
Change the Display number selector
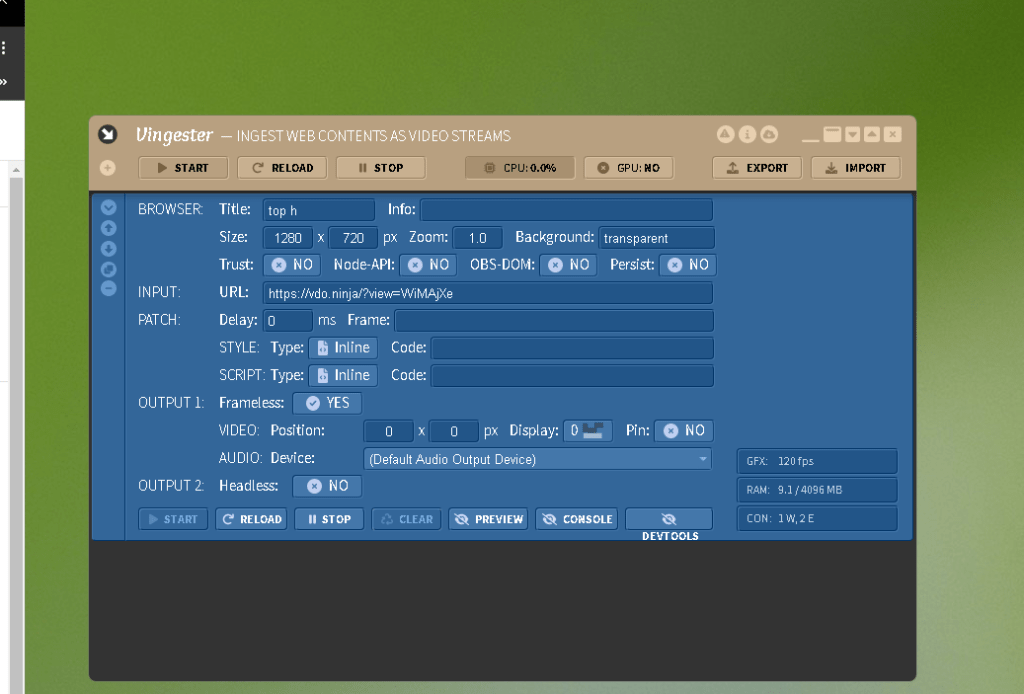coord(588,431)
